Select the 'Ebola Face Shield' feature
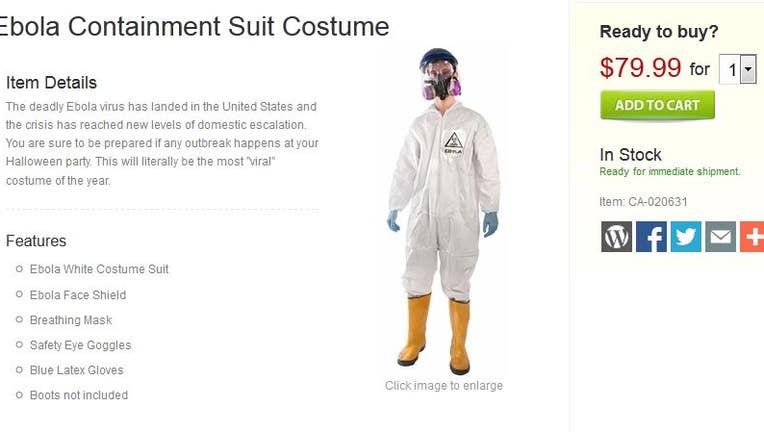Screen dimensions: 764x432 click(78, 295)
